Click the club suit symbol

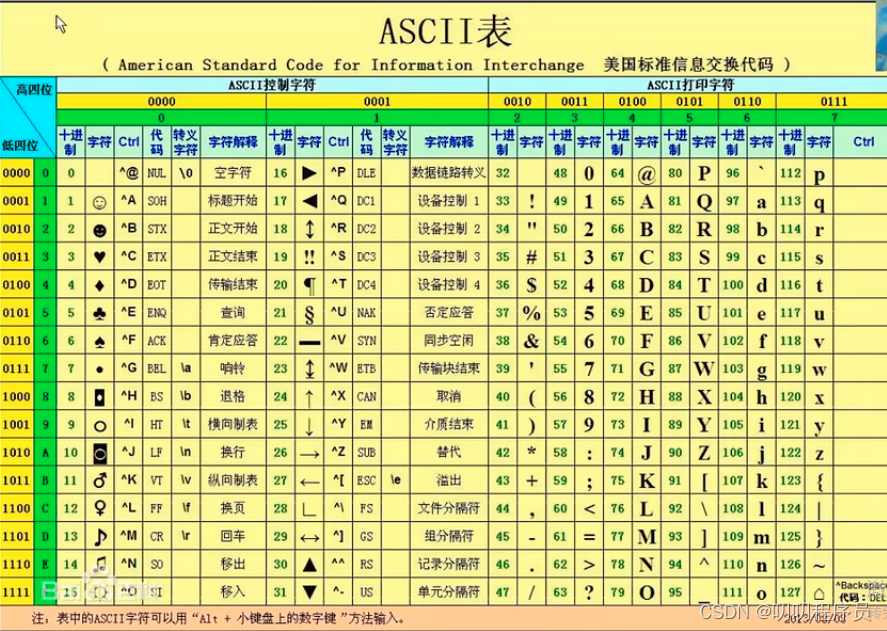coord(100,314)
